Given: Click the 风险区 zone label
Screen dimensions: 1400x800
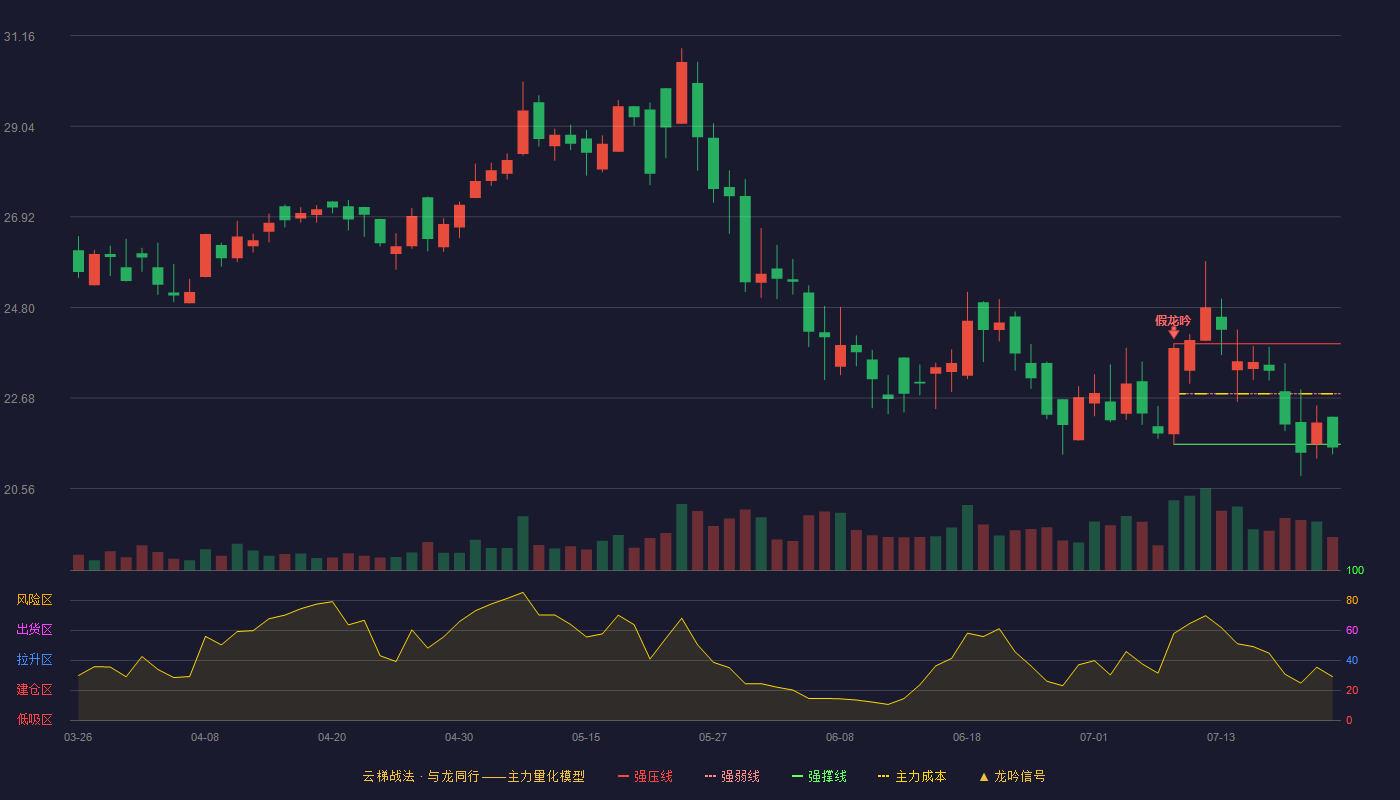Looking at the screenshot, I should (x=34, y=600).
